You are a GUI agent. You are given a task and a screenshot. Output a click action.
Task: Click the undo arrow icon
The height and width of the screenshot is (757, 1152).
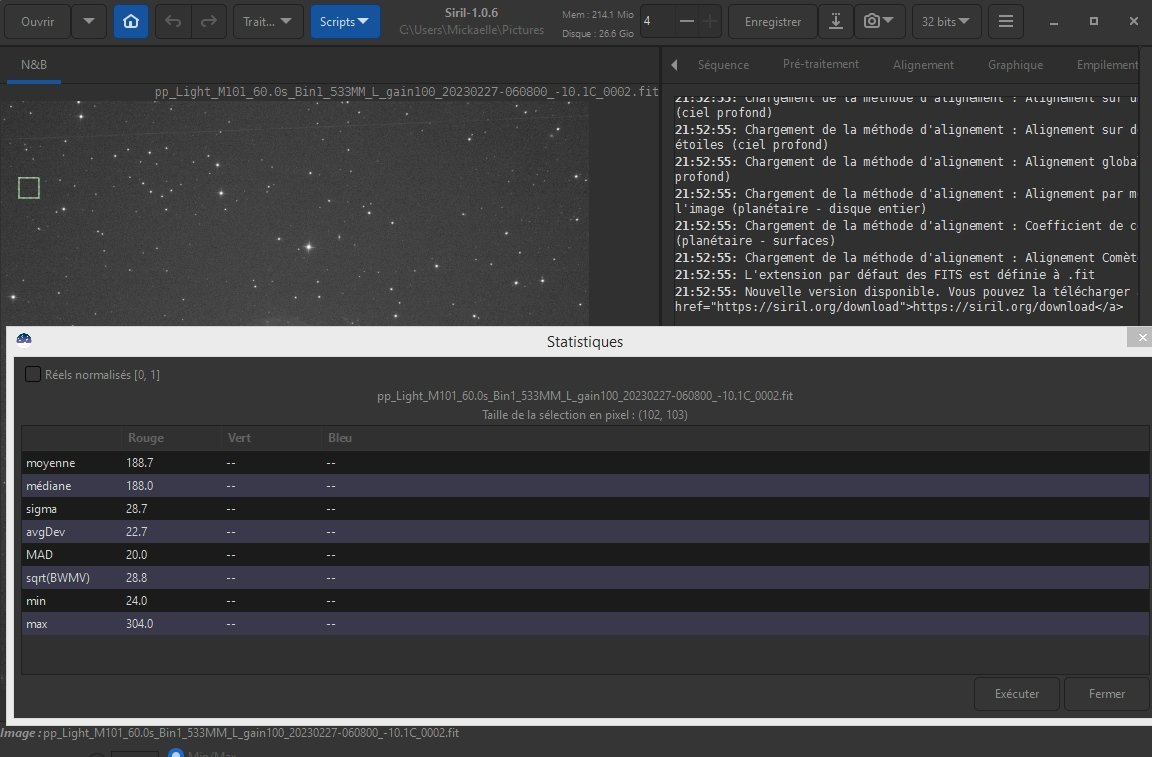[173, 21]
